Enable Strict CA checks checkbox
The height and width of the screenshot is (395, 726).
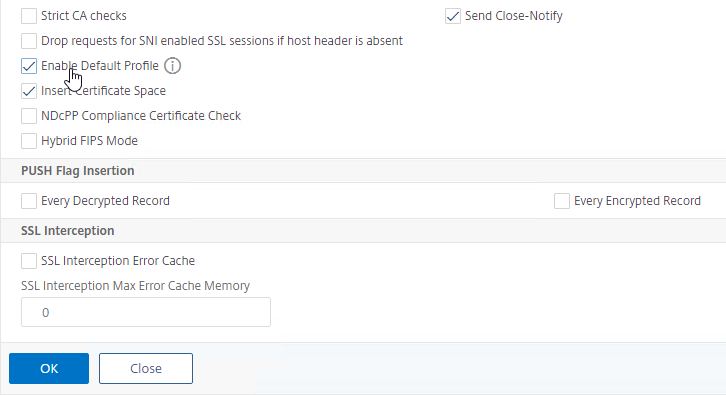29,16
